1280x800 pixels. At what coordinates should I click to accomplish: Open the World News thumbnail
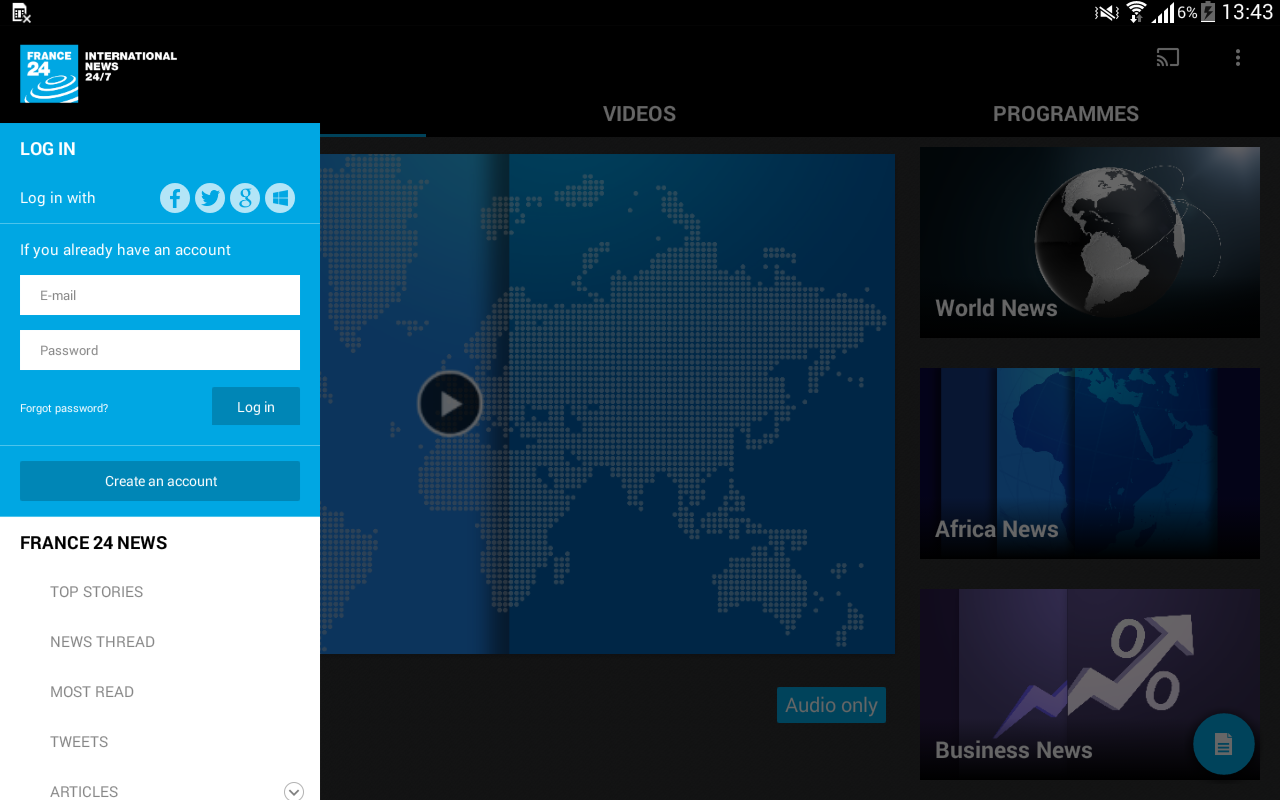coord(1090,242)
